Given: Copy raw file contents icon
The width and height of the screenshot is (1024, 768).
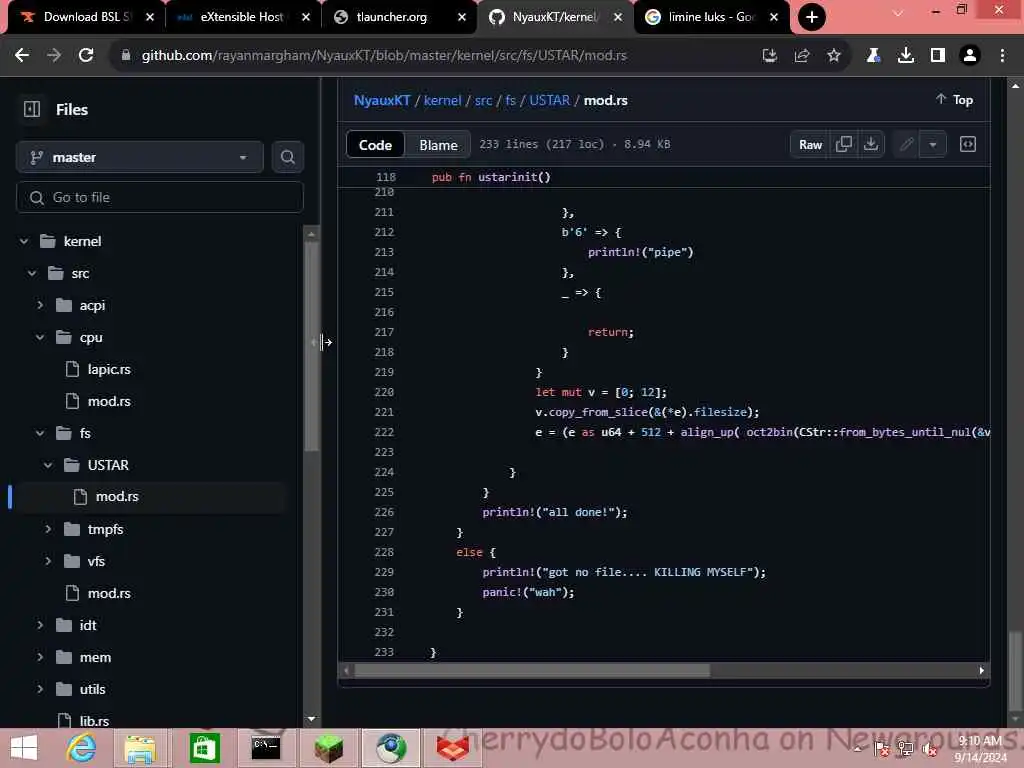Looking at the screenshot, I should 843,144.
